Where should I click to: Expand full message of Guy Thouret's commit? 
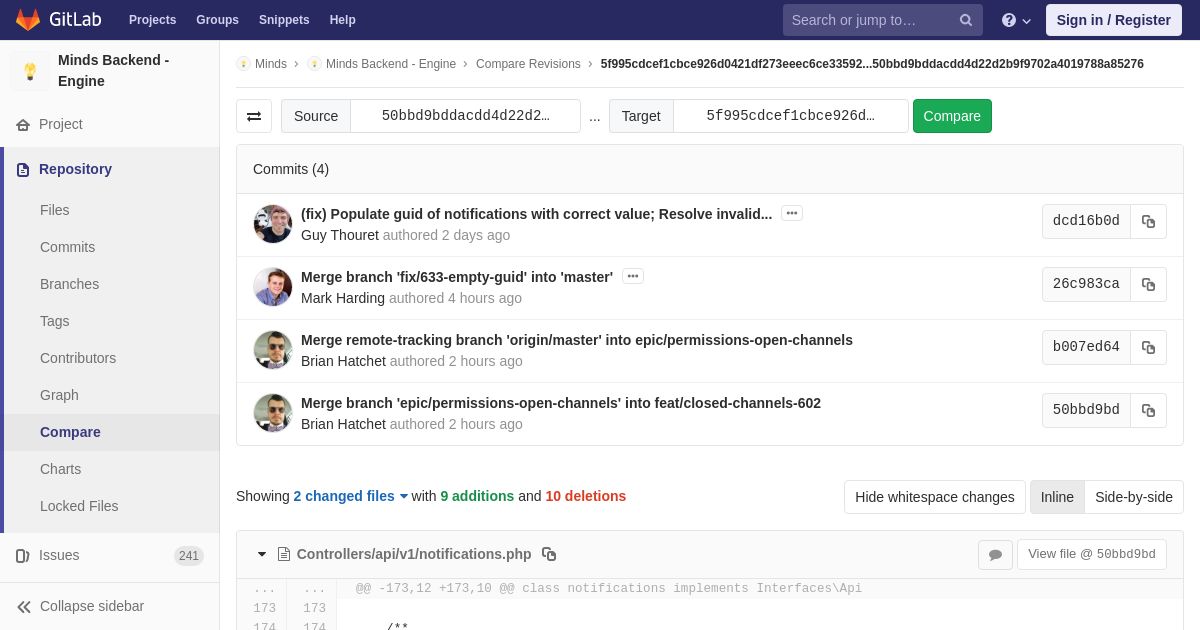click(792, 213)
